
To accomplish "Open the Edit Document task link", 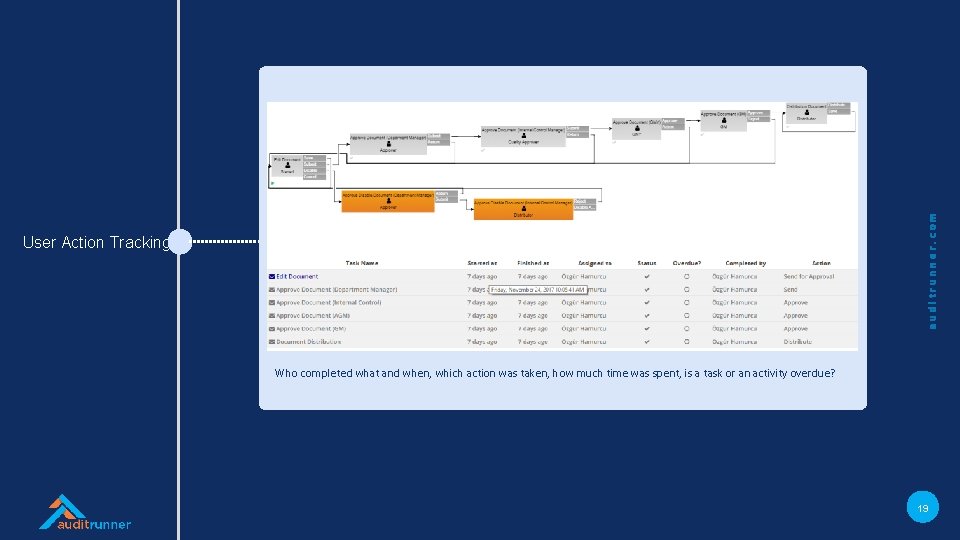I will (x=297, y=277).
